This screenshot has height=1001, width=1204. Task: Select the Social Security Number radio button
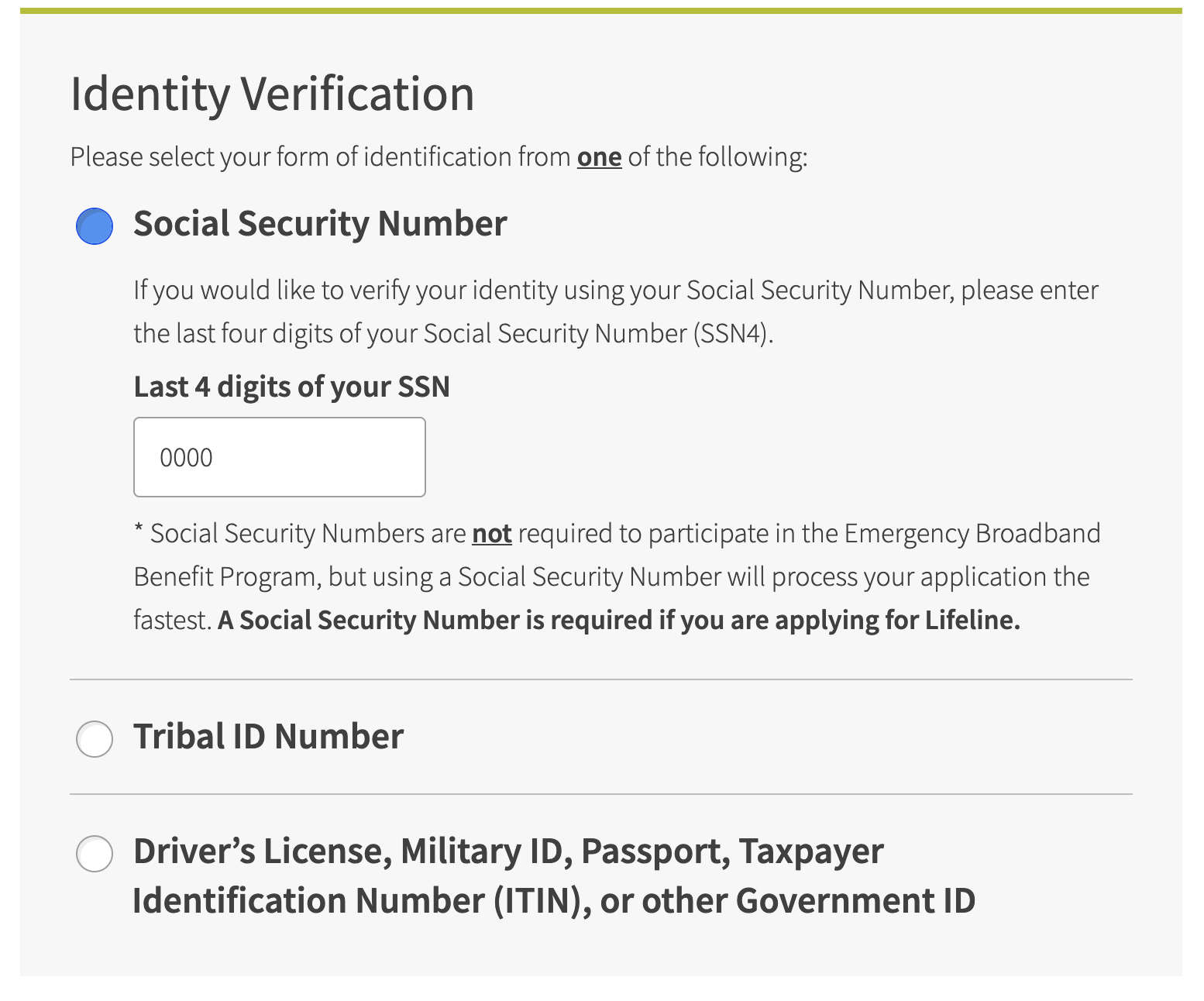(x=95, y=226)
